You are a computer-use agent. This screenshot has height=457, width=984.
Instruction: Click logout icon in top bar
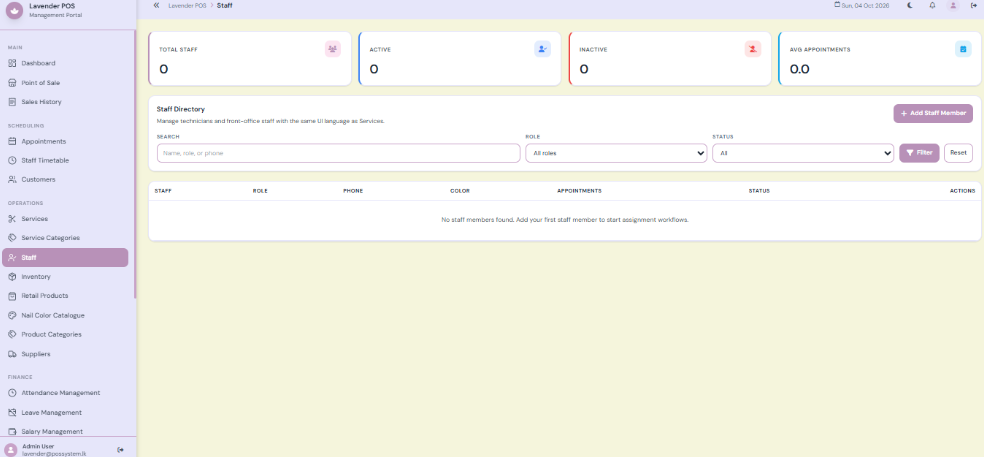973,5
